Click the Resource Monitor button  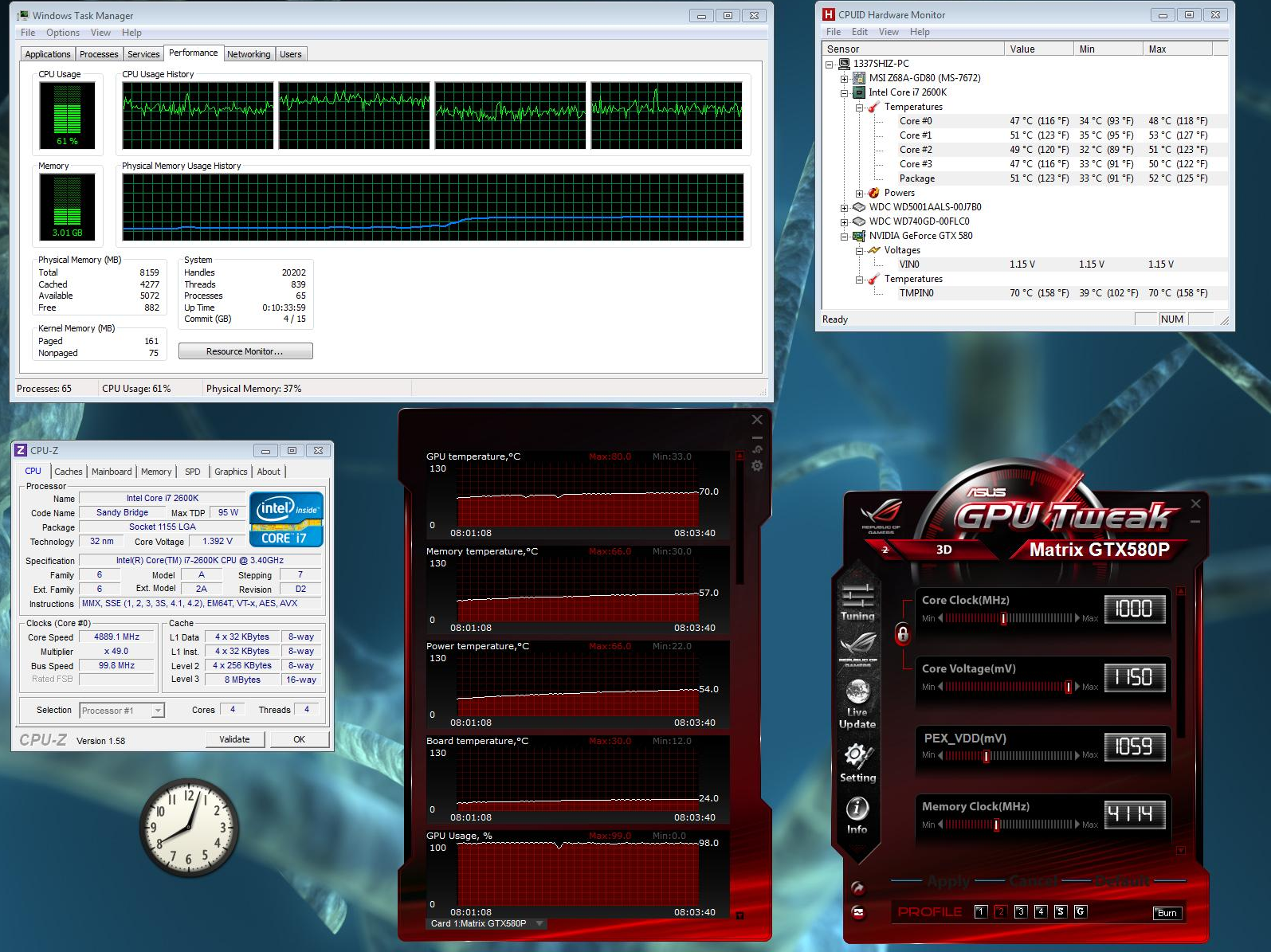245,351
